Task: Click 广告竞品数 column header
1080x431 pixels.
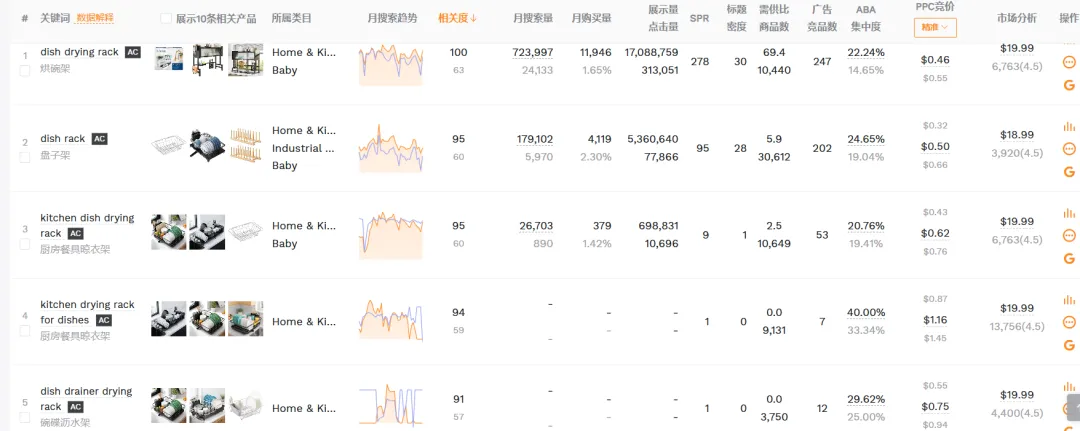Action: 822,19
